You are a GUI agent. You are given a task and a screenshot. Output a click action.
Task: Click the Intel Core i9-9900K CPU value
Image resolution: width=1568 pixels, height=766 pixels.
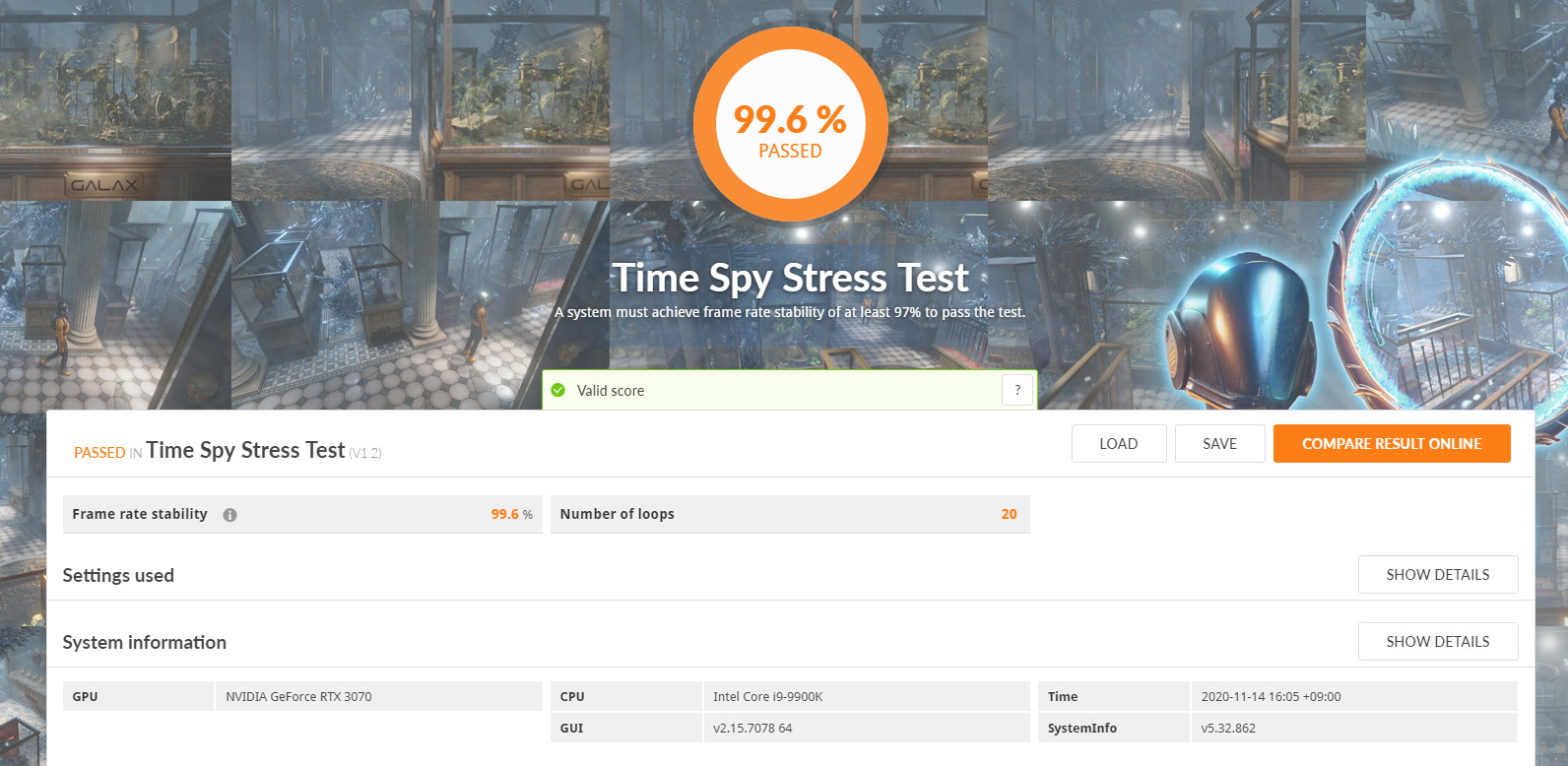click(767, 697)
